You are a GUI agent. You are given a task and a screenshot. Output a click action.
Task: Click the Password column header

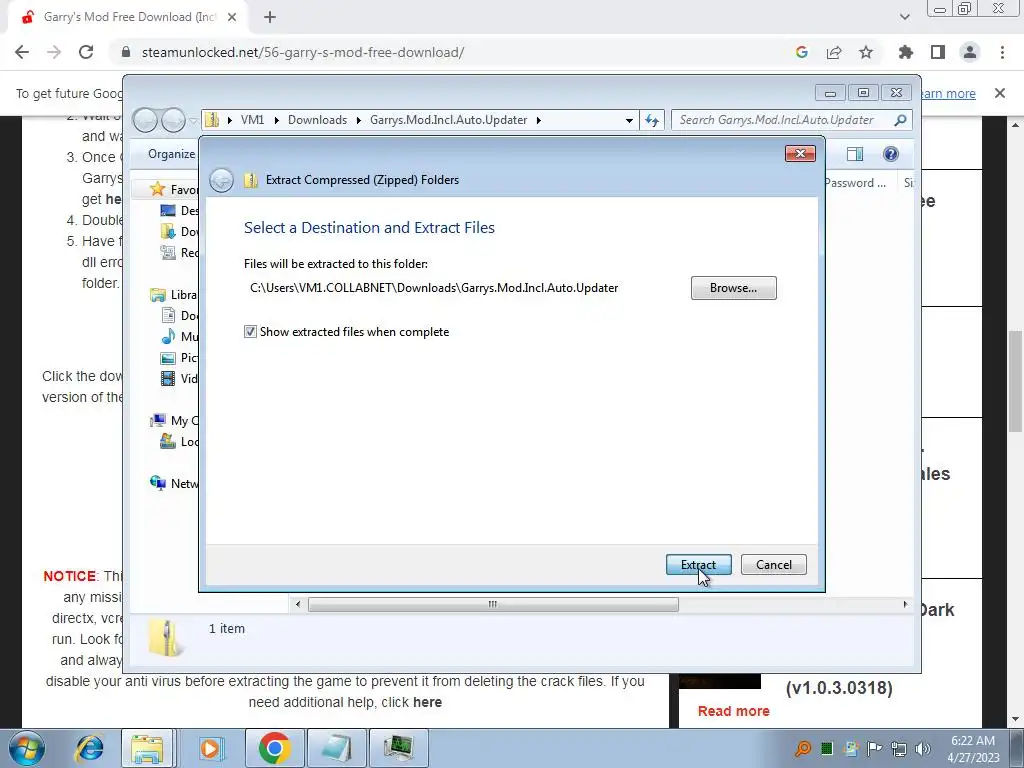(x=855, y=183)
